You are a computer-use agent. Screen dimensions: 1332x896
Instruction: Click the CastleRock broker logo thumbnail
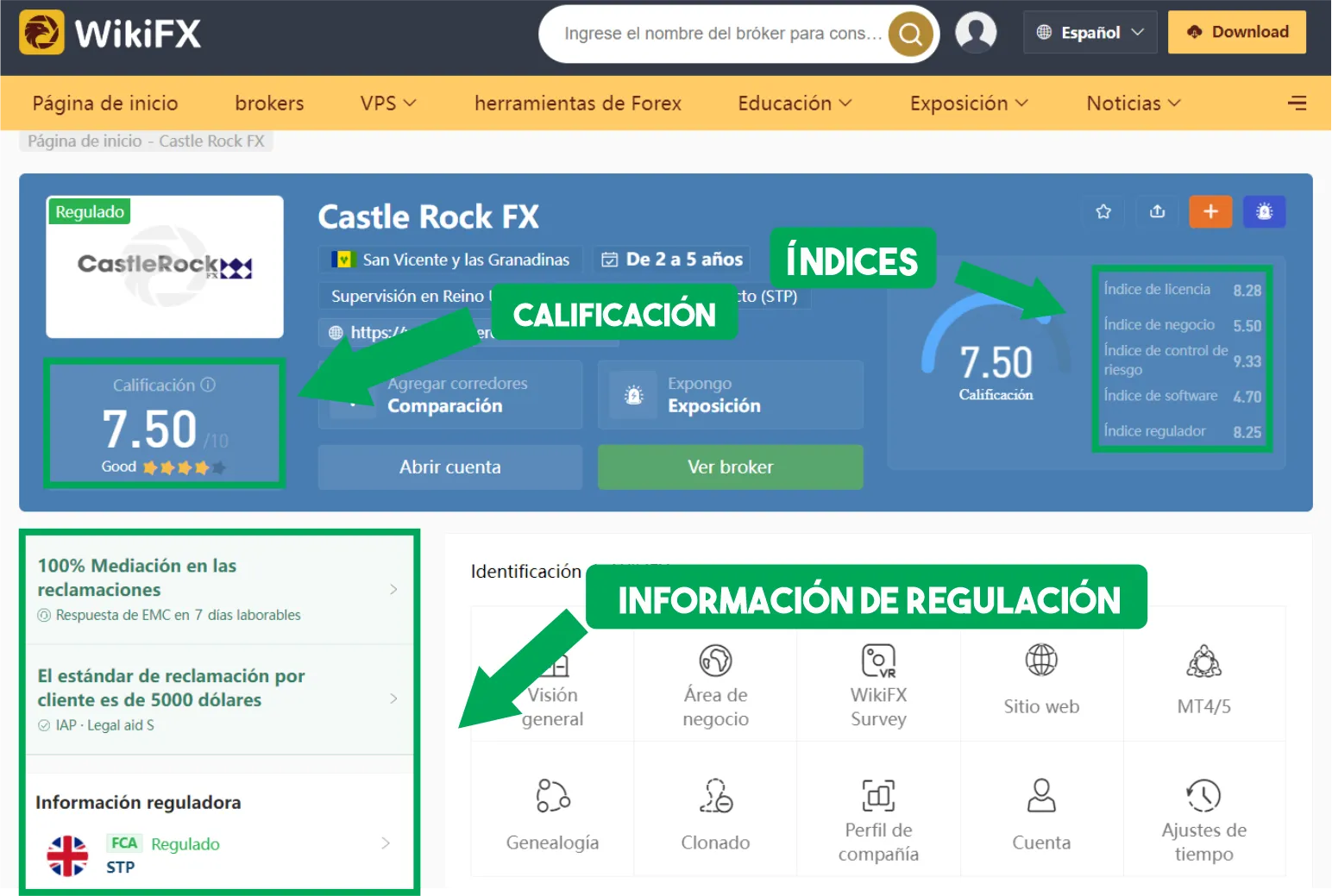165,266
